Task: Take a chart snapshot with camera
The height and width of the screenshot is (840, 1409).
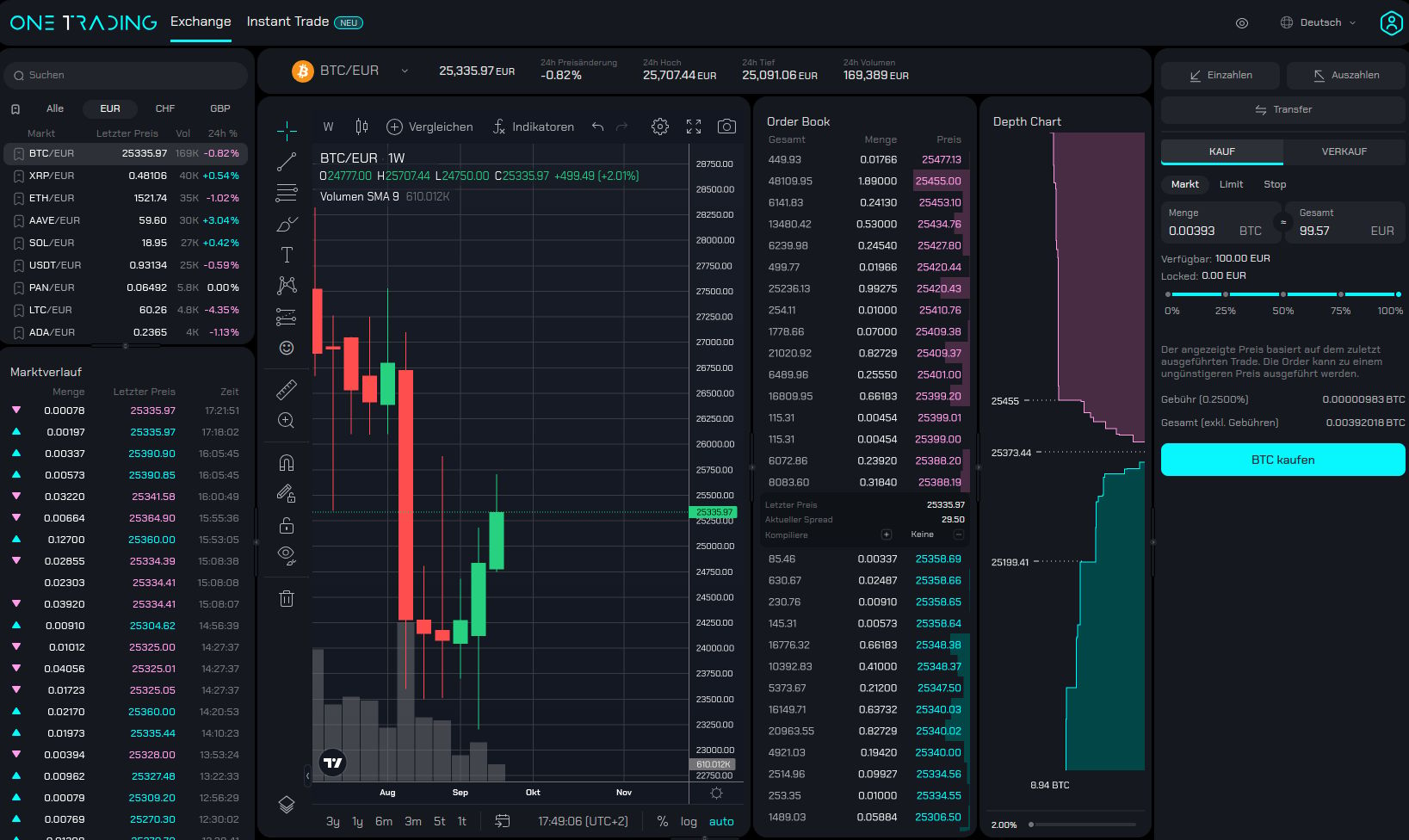Action: (x=726, y=127)
